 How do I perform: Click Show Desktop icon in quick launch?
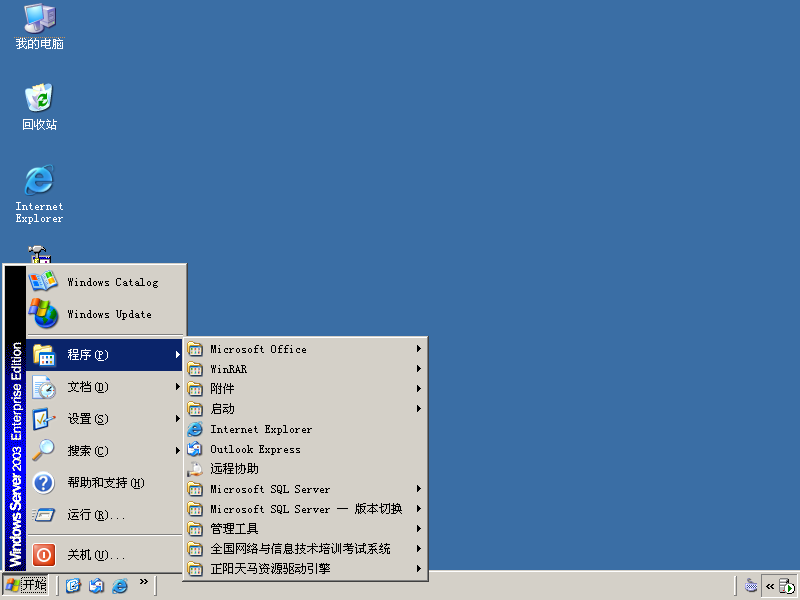(x=73, y=585)
